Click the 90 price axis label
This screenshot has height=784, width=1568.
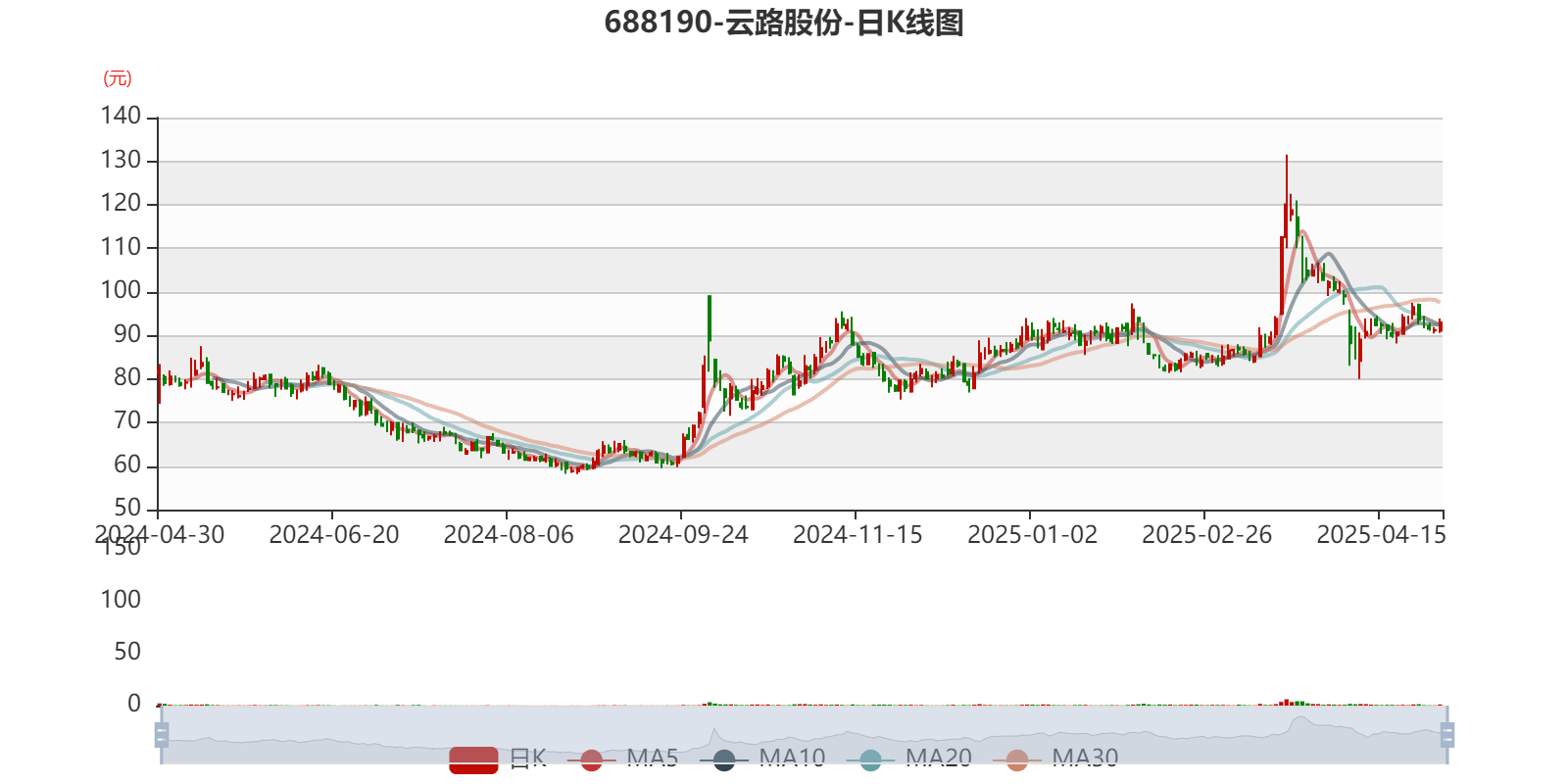coord(127,334)
